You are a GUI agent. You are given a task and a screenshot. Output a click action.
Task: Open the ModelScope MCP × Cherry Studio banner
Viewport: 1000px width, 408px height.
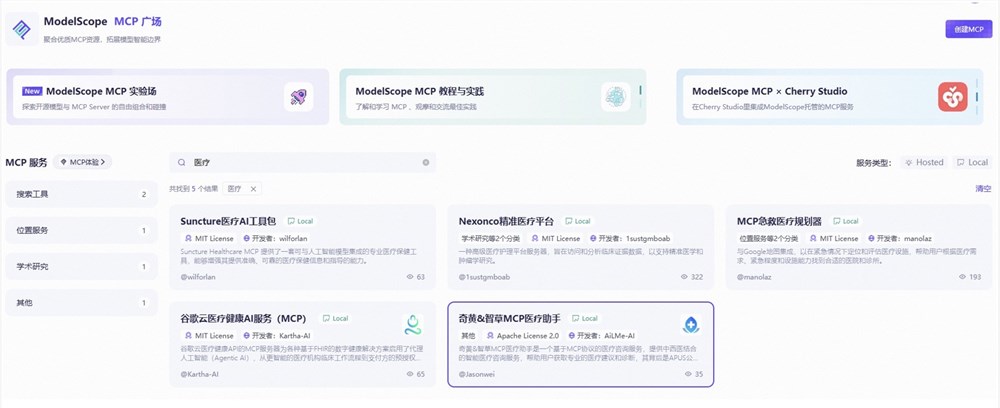coord(830,97)
